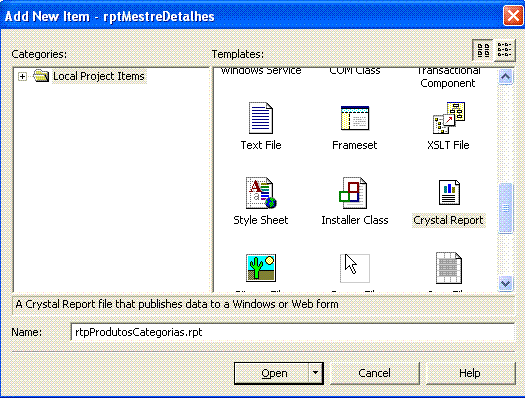Image resolution: width=525 pixels, height=403 pixels.
Task: Select Local Project Items folder category
Action: pos(99,76)
